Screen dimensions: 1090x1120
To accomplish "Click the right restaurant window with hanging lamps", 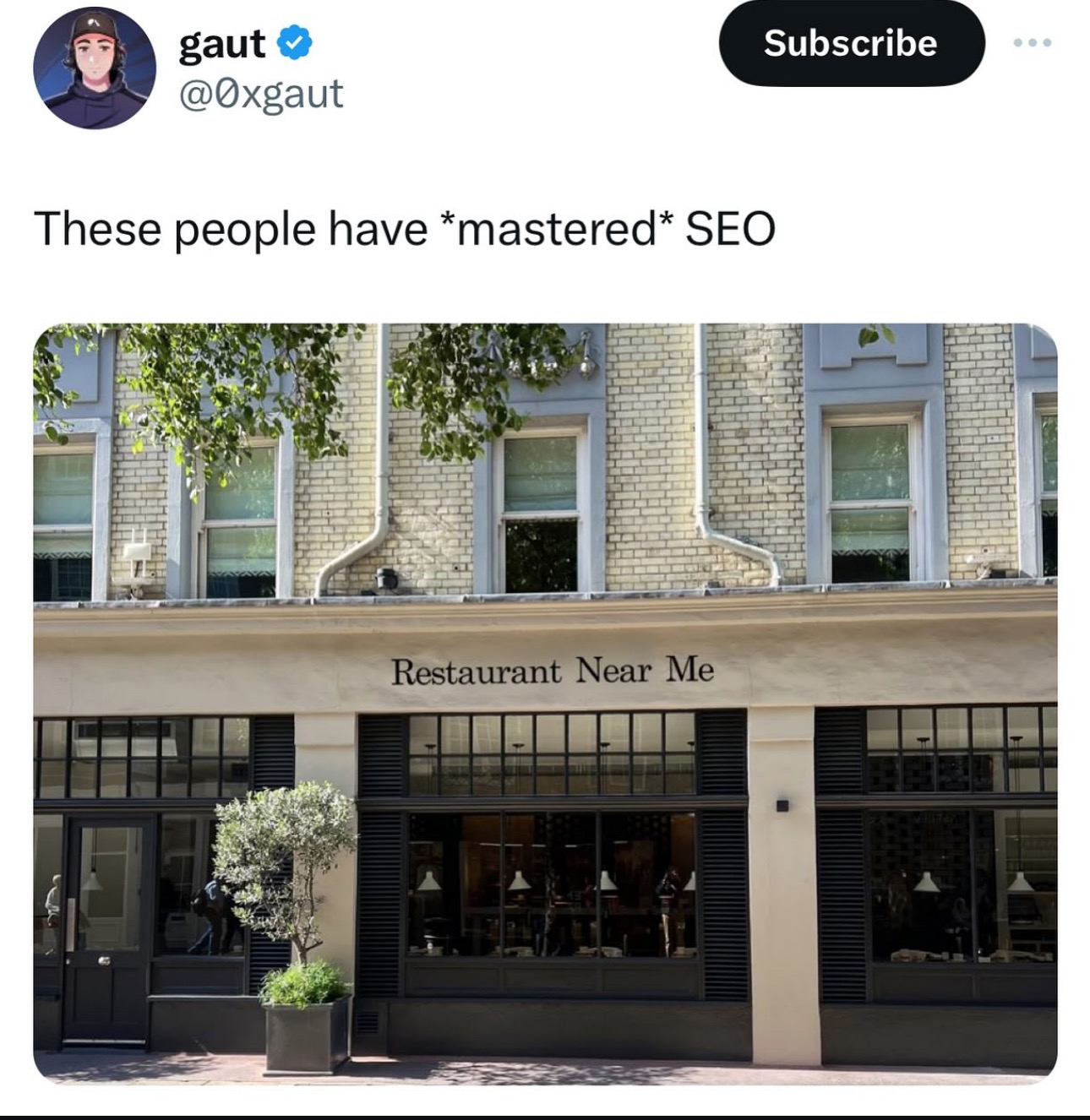I will pos(962,887).
